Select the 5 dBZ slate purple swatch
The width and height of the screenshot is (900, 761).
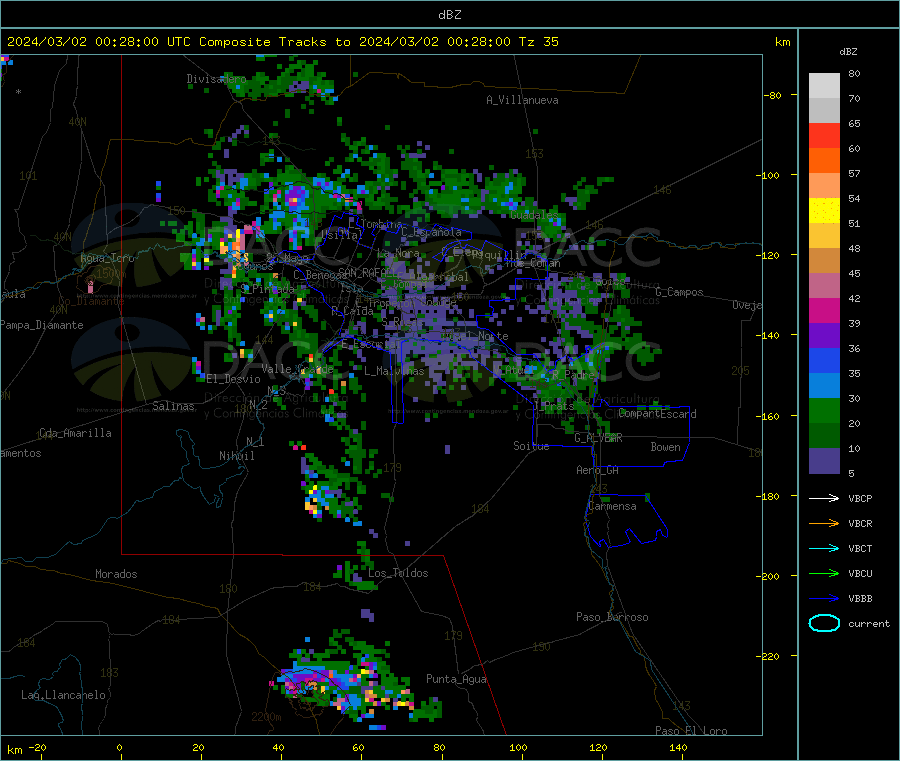point(824,460)
